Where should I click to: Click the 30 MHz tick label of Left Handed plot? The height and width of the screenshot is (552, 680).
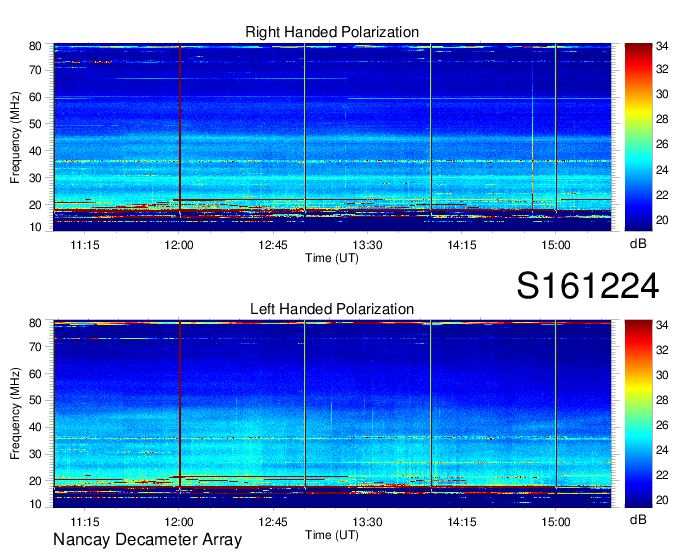[35, 454]
